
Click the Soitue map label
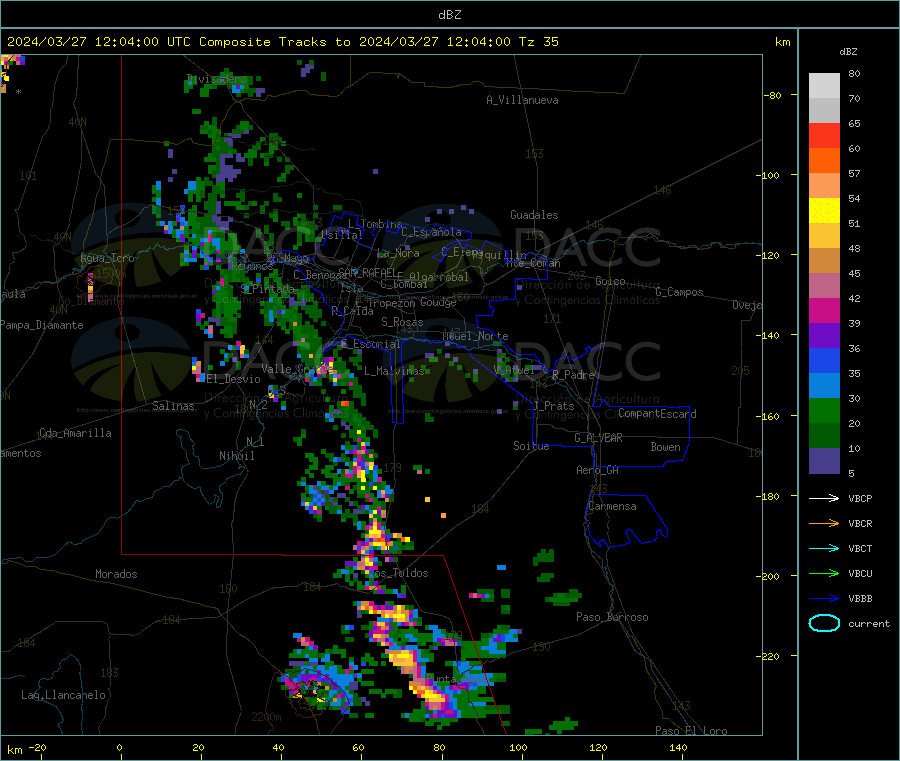(531, 446)
